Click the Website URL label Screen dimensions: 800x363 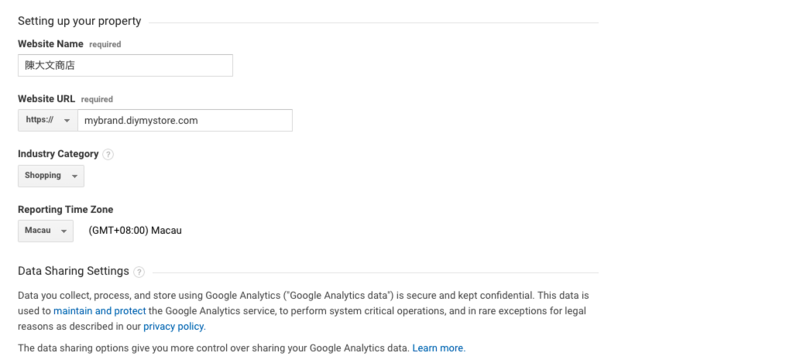[x=46, y=99]
